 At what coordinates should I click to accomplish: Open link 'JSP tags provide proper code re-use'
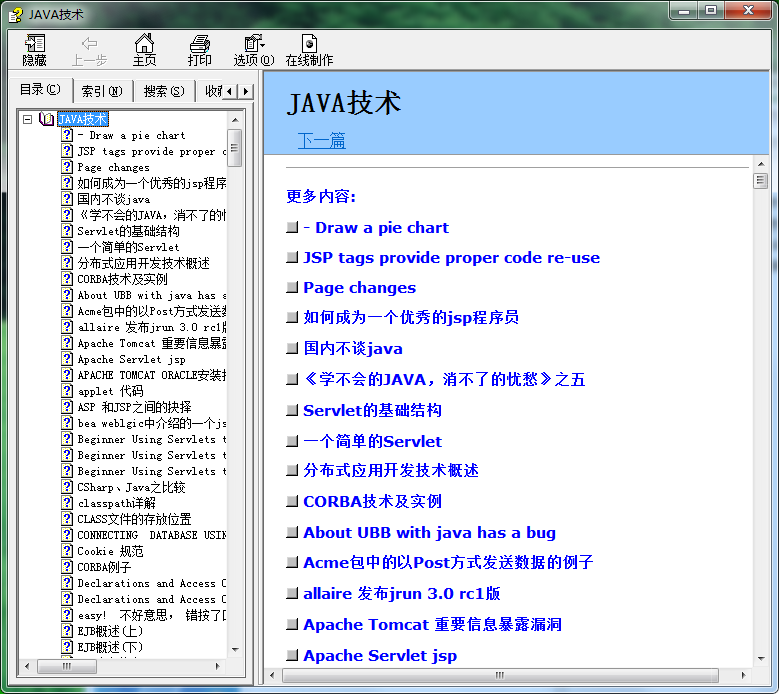tap(451, 258)
